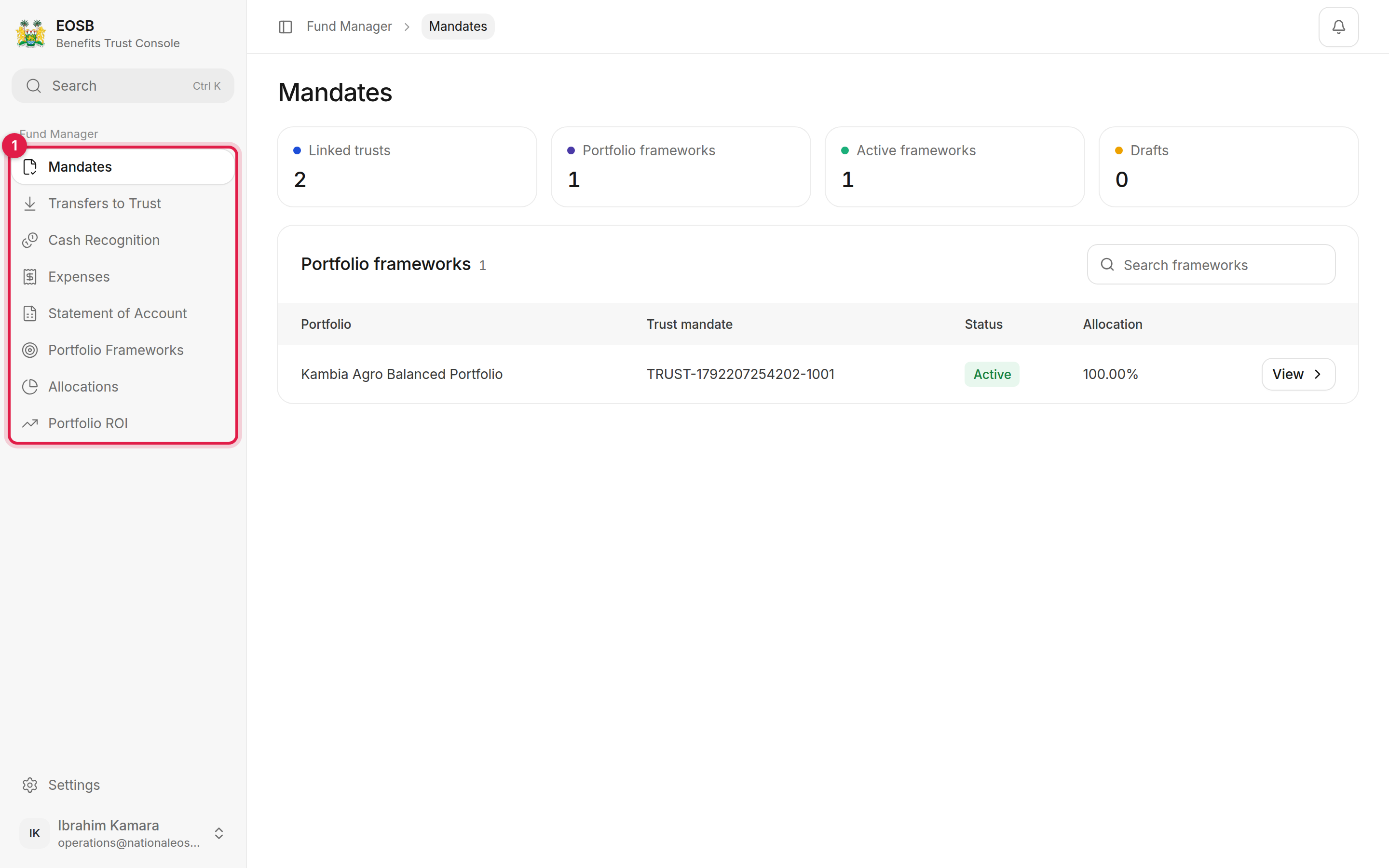Image resolution: width=1389 pixels, height=868 pixels.
Task: Click the Portfolio ROI trend icon
Action: tap(30, 423)
